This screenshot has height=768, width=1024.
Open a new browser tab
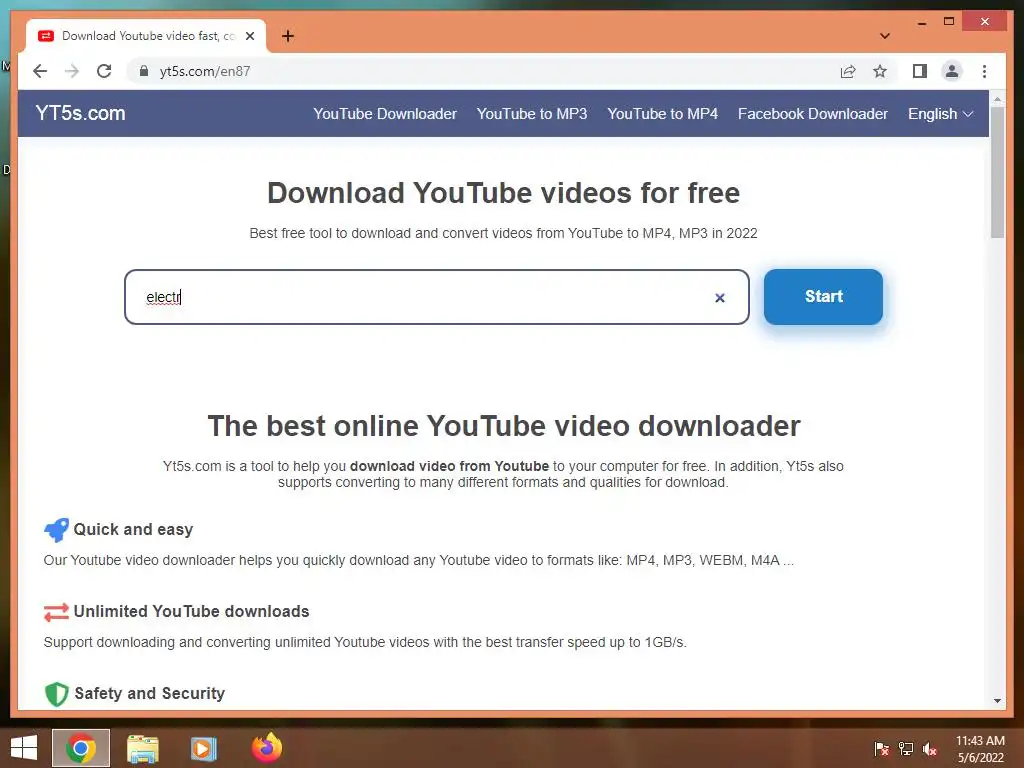[288, 36]
